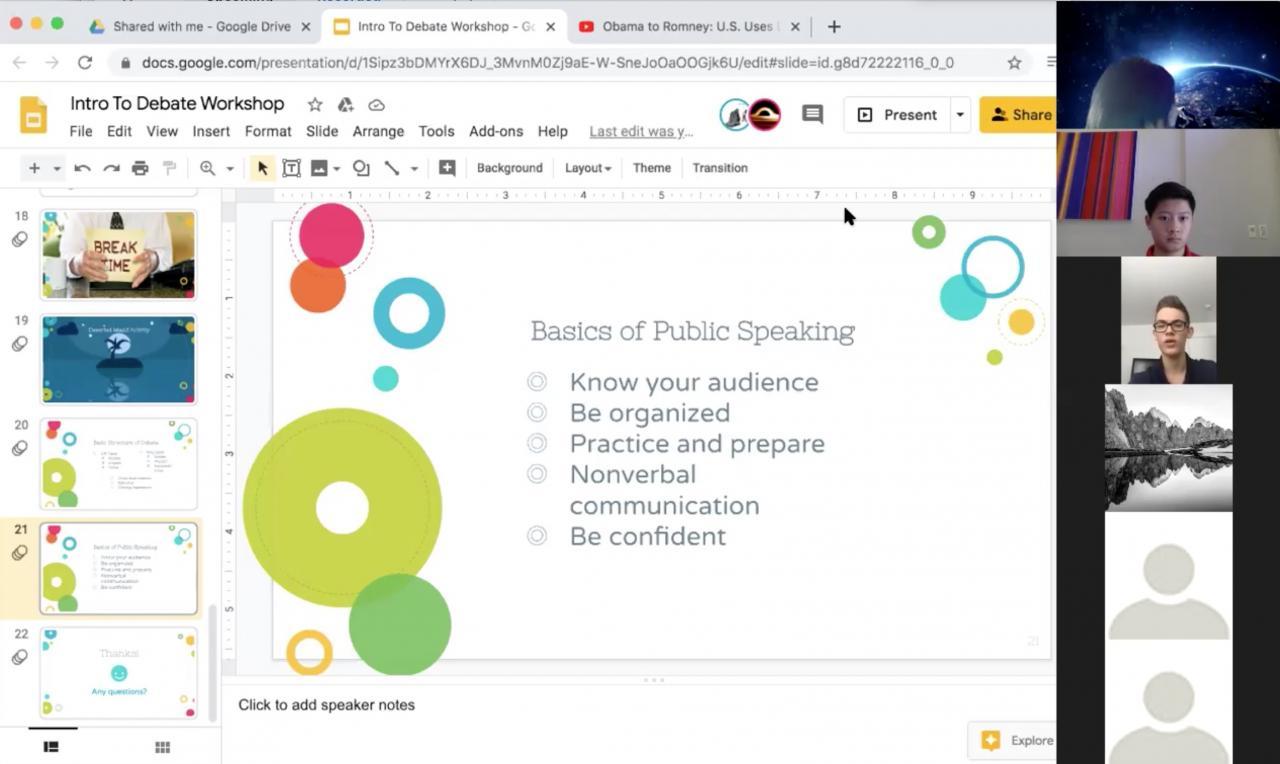Open the Add-ons menu

496,131
